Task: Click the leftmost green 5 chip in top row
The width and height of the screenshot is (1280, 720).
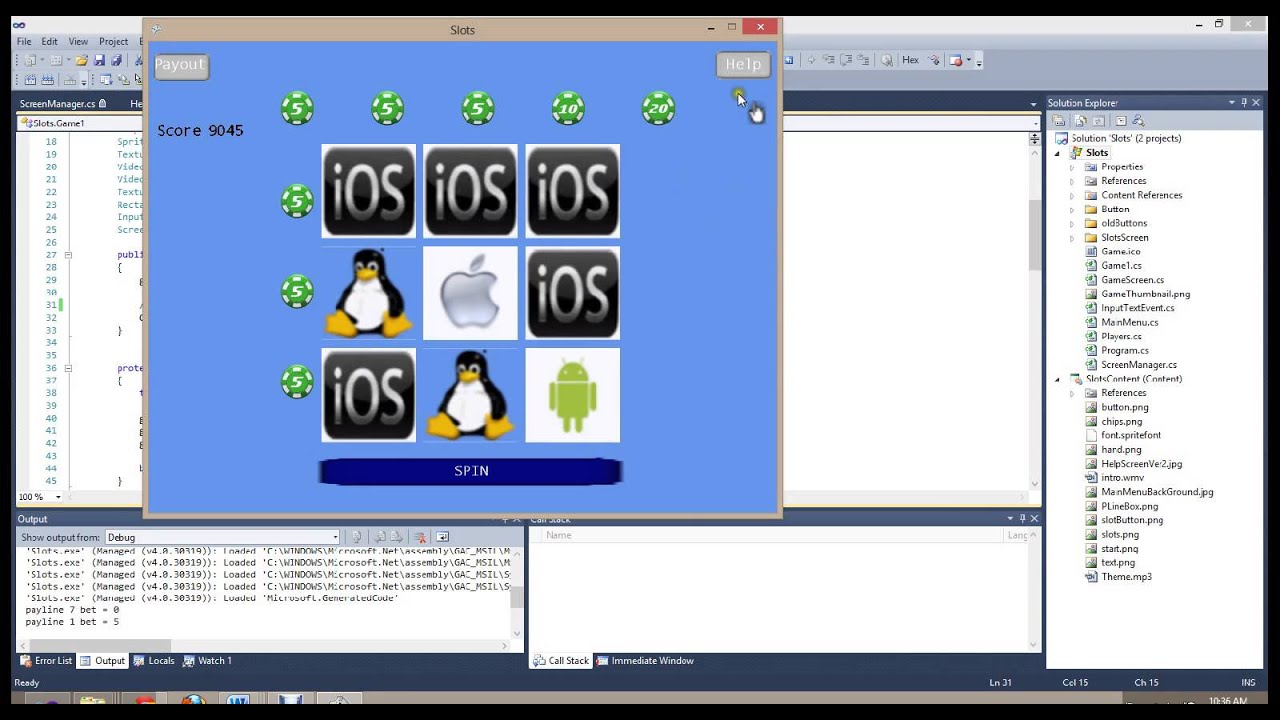Action: 297,108
